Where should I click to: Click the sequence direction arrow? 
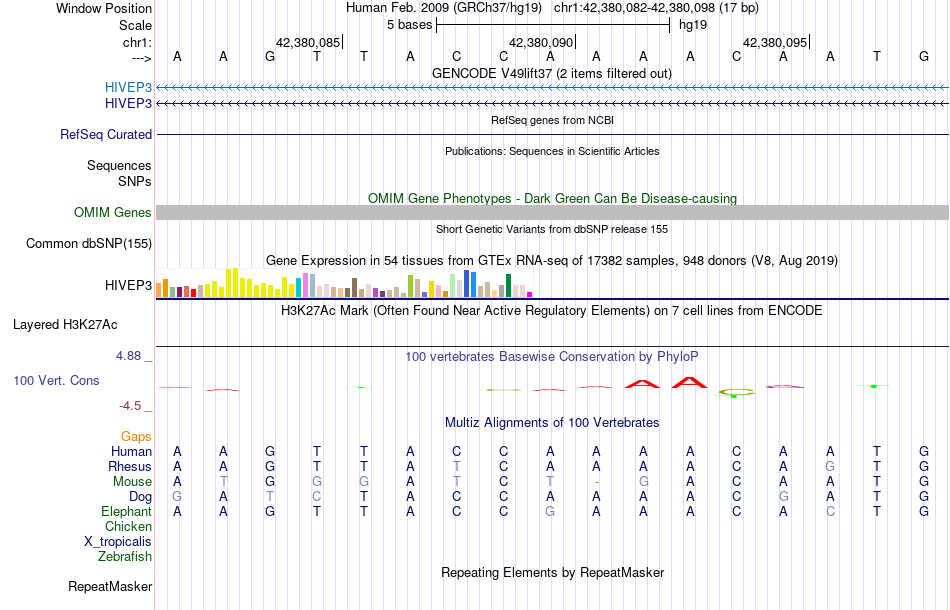point(141,59)
